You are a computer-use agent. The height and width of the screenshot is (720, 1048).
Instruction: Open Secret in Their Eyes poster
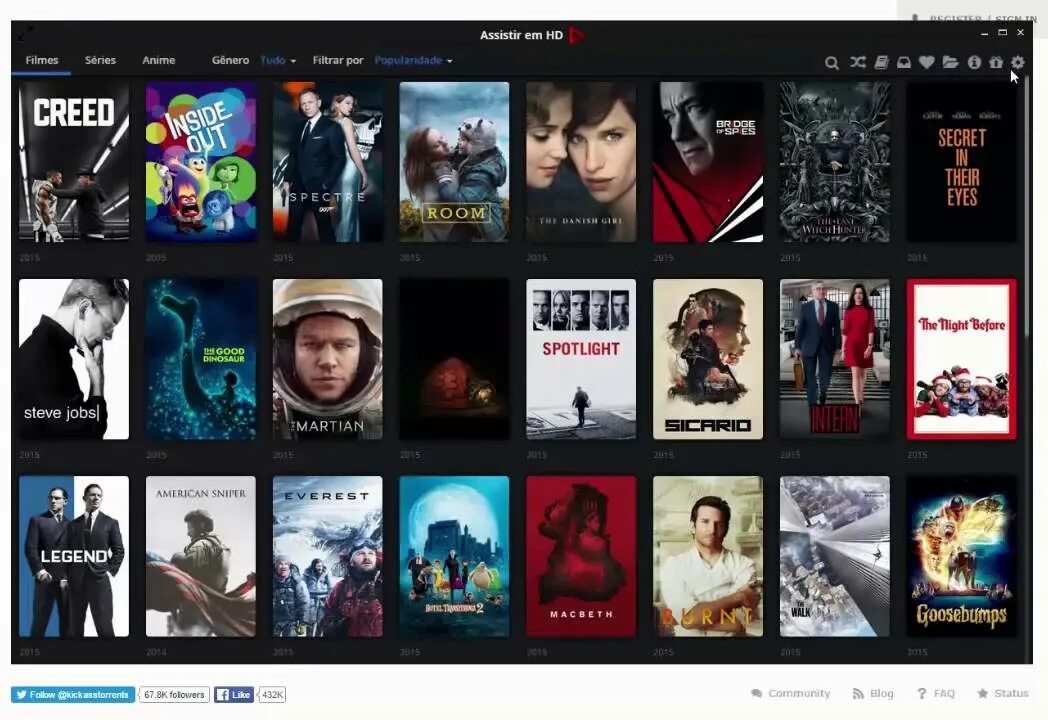pos(961,162)
